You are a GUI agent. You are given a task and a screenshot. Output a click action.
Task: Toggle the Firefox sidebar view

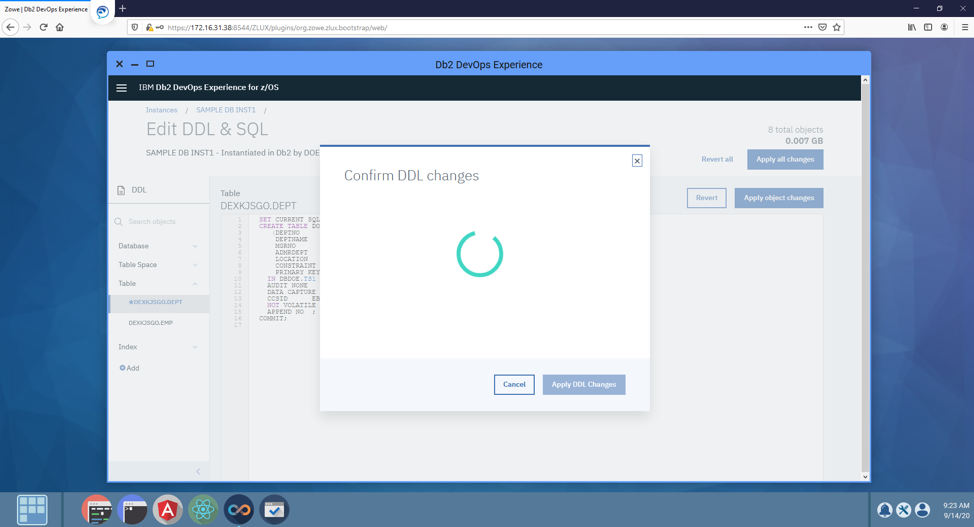[x=928, y=27]
